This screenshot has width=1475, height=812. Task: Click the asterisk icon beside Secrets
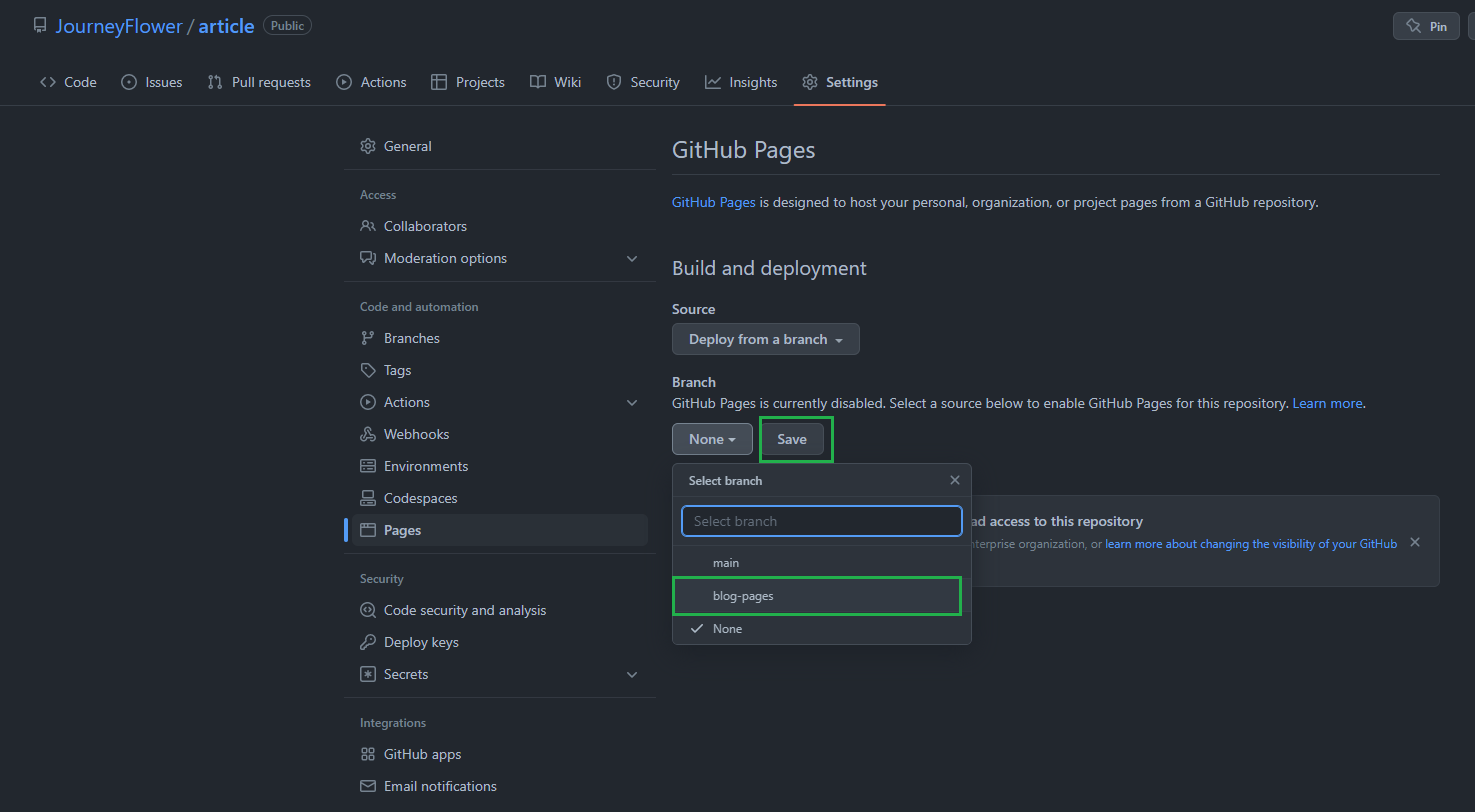coord(368,674)
